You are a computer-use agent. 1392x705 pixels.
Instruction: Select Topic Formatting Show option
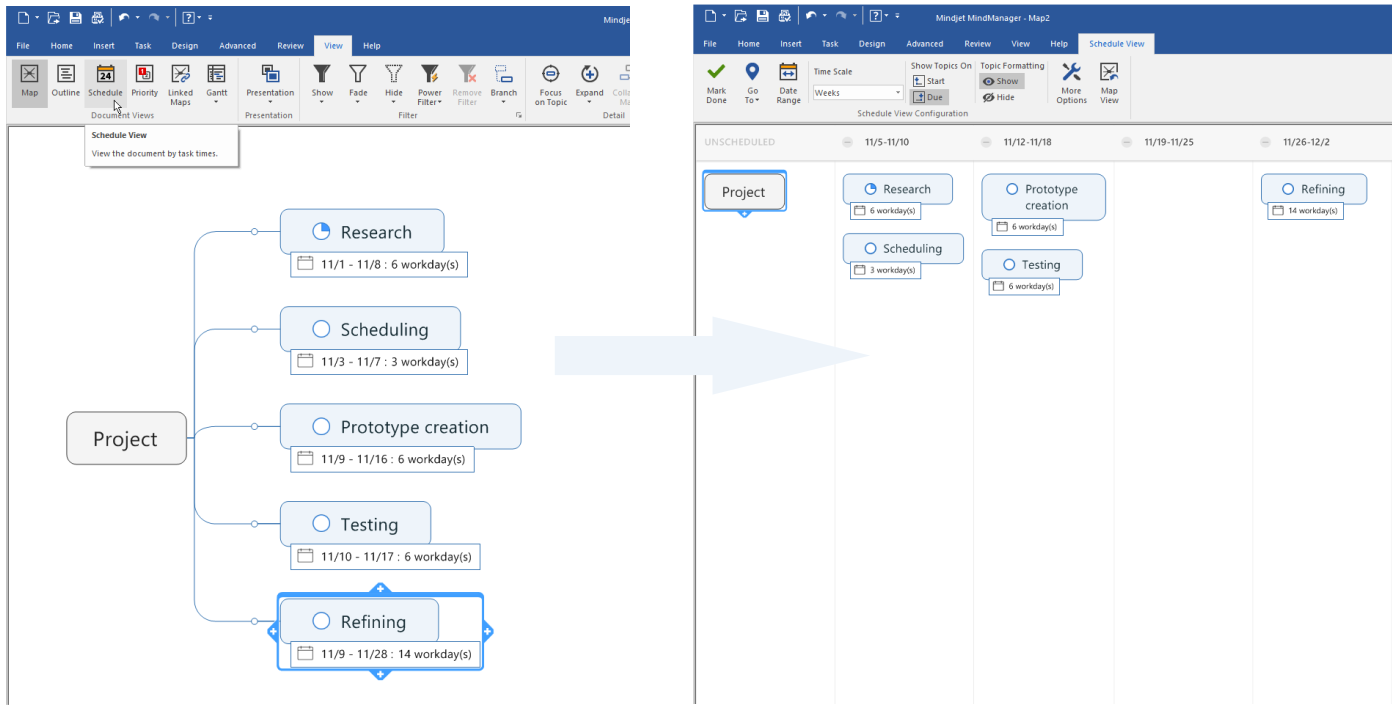tap(1001, 81)
